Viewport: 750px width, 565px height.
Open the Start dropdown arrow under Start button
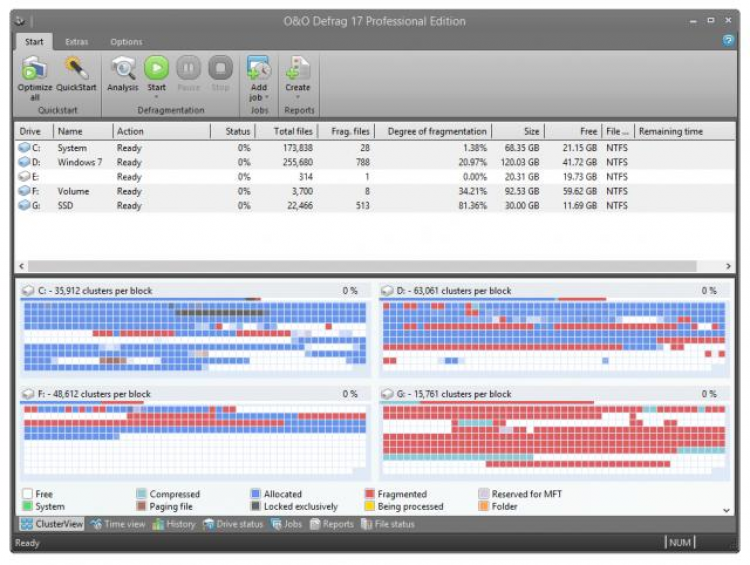pos(156,97)
